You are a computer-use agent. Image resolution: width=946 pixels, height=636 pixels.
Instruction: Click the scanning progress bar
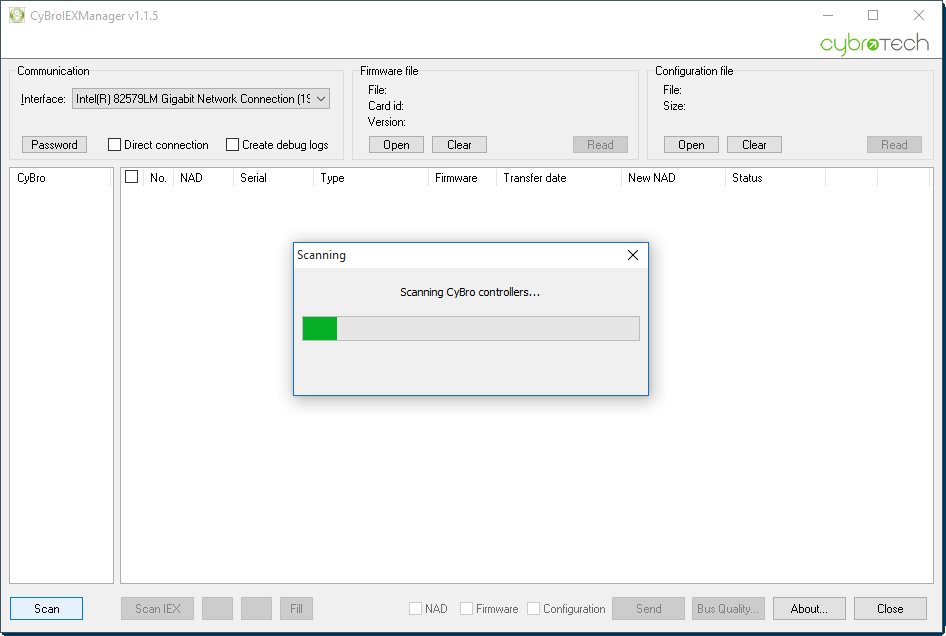(x=471, y=329)
